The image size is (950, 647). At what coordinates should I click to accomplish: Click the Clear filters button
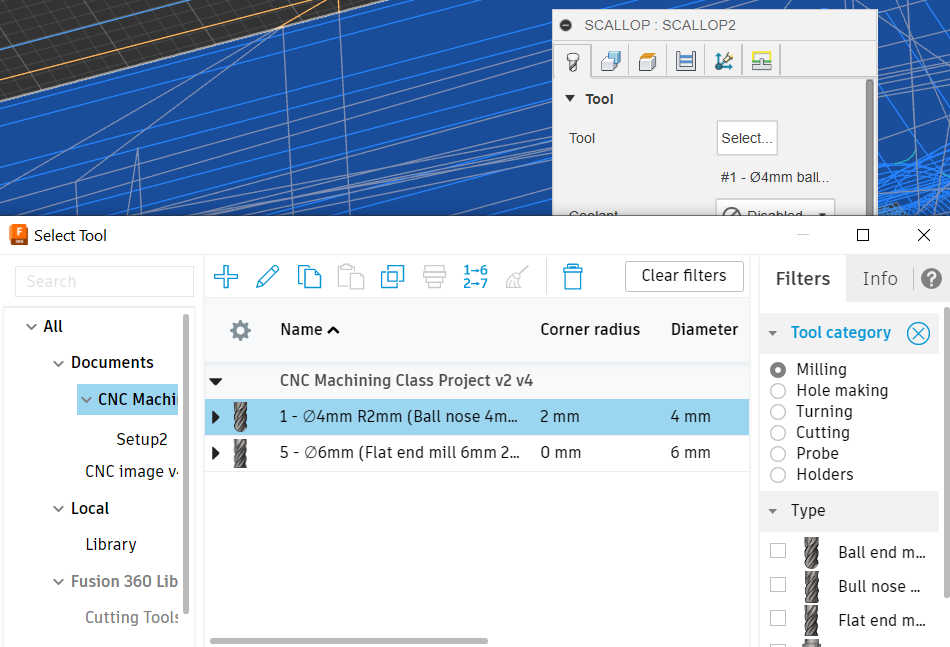pyautogui.click(x=684, y=276)
